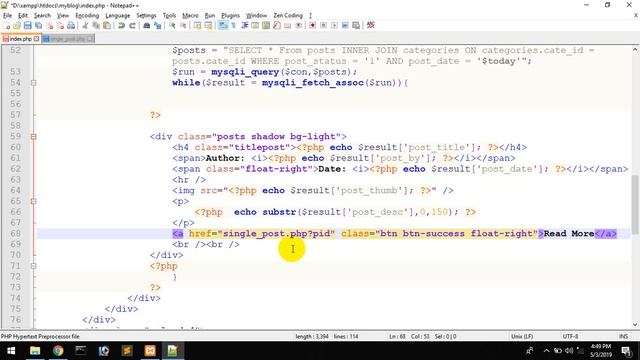
Task: Redo the edit via the toolbar
Action: pos(132,25)
